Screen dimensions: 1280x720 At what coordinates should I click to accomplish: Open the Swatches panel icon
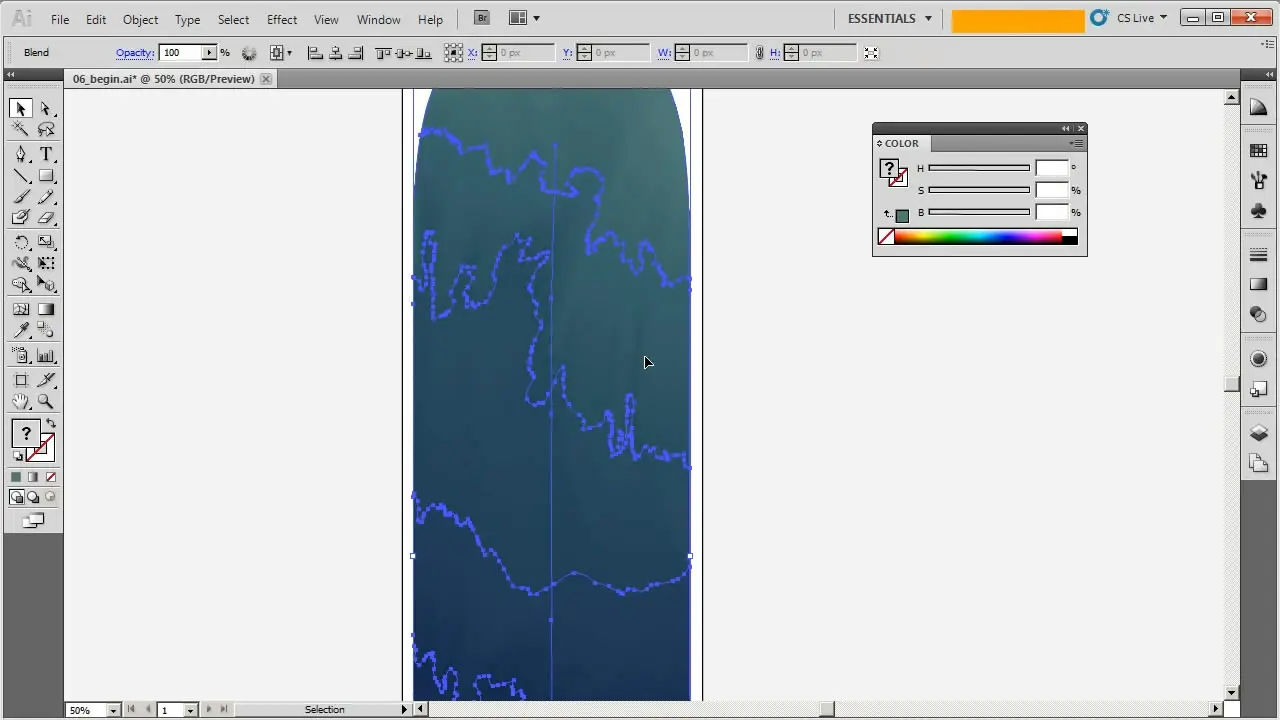tap(1259, 151)
